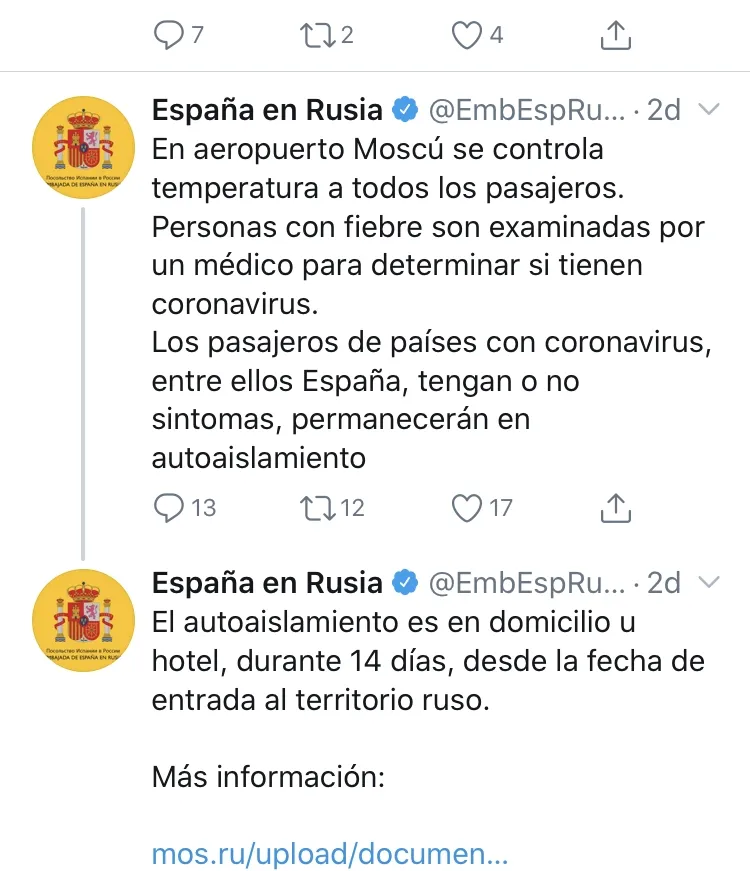The image size is (750, 871).
Task: Open options chevron on the airport tweet
Action: click(708, 109)
